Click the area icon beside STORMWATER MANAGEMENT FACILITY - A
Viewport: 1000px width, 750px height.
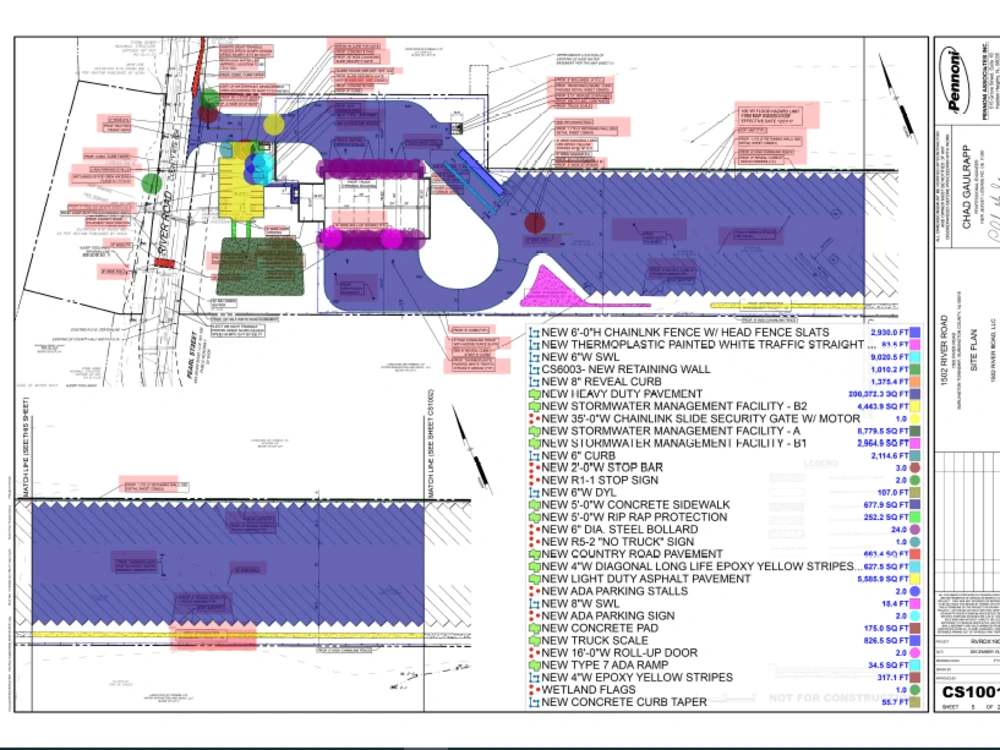[534, 431]
